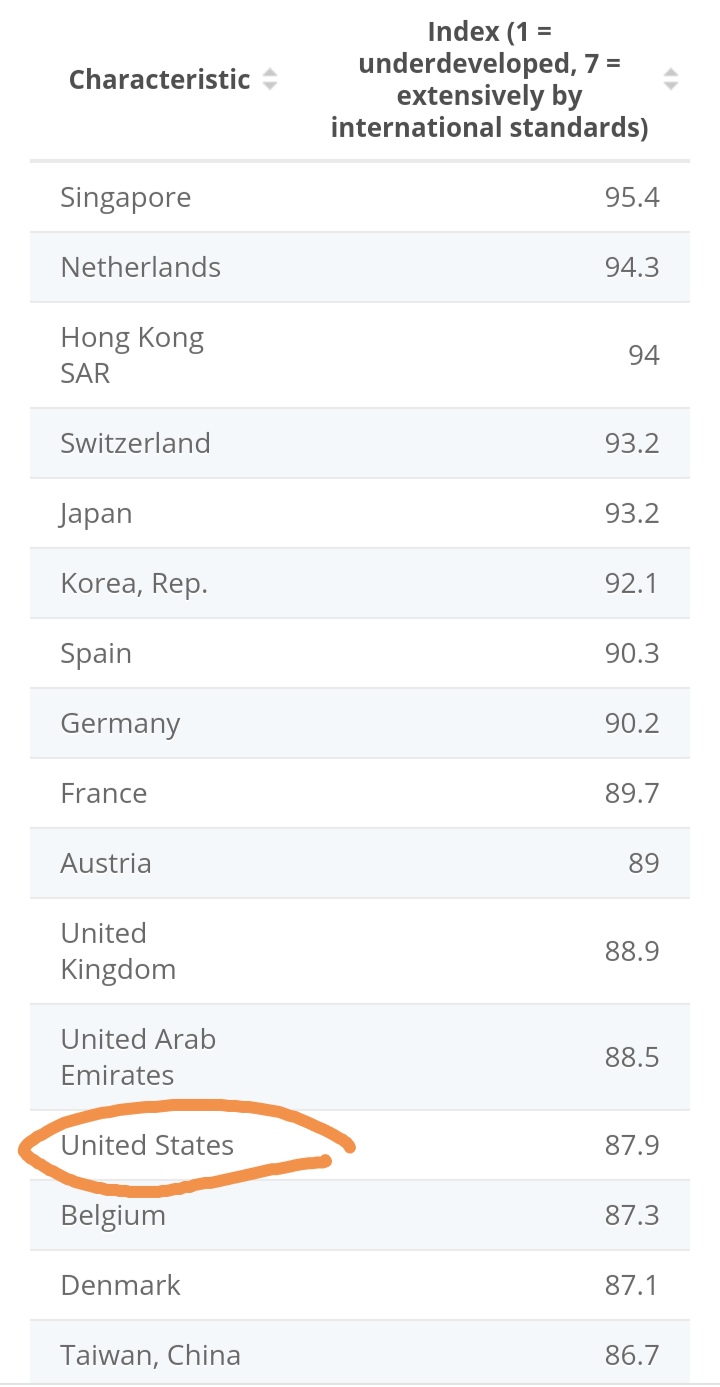Click the circled United States entry
720x1387 pixels.
pyautogui.click(x=147, y=1145)
